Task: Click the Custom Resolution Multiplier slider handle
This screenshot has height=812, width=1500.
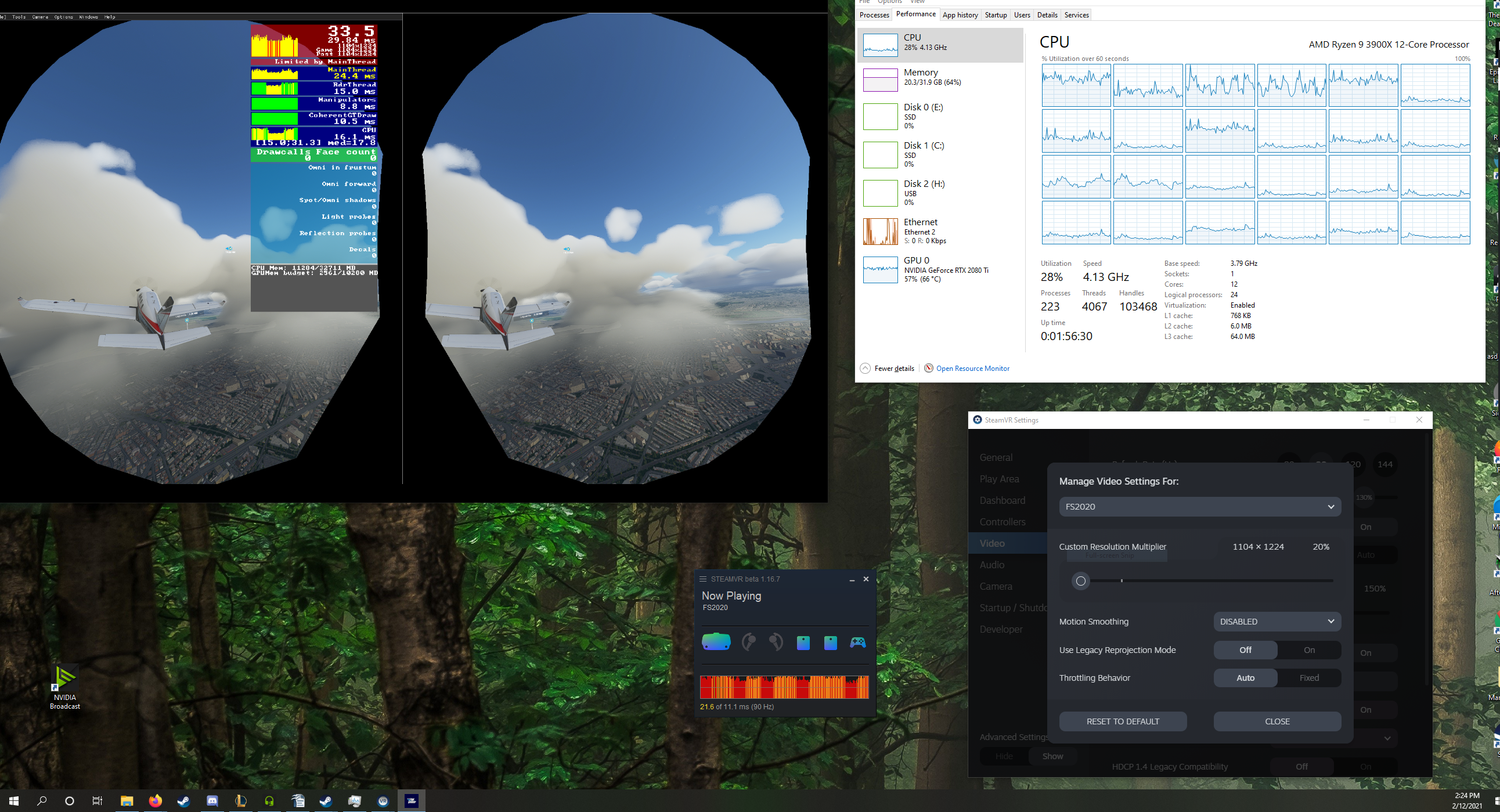Action: [x=1081, y=581]
